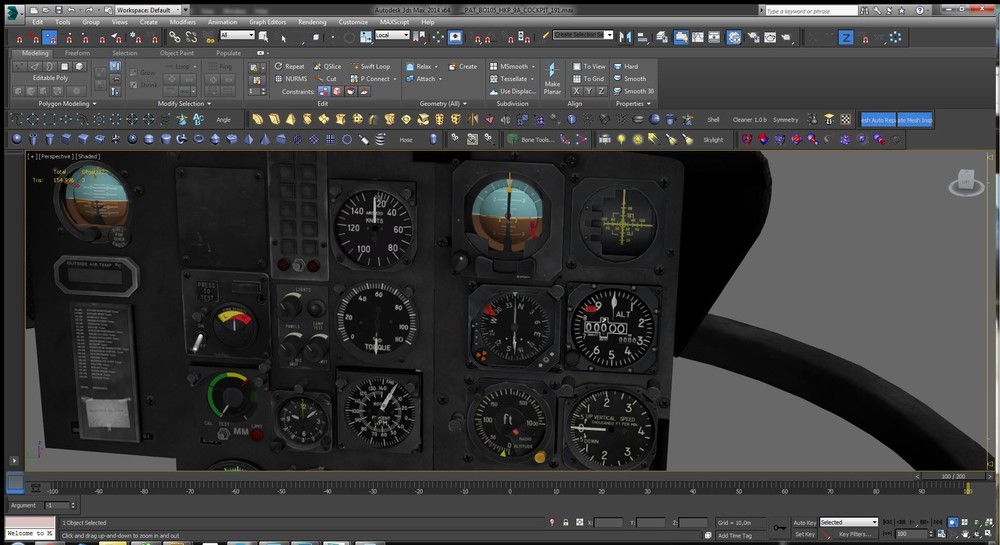Toggle the selection lock icon in status bar

coord(565,522)
